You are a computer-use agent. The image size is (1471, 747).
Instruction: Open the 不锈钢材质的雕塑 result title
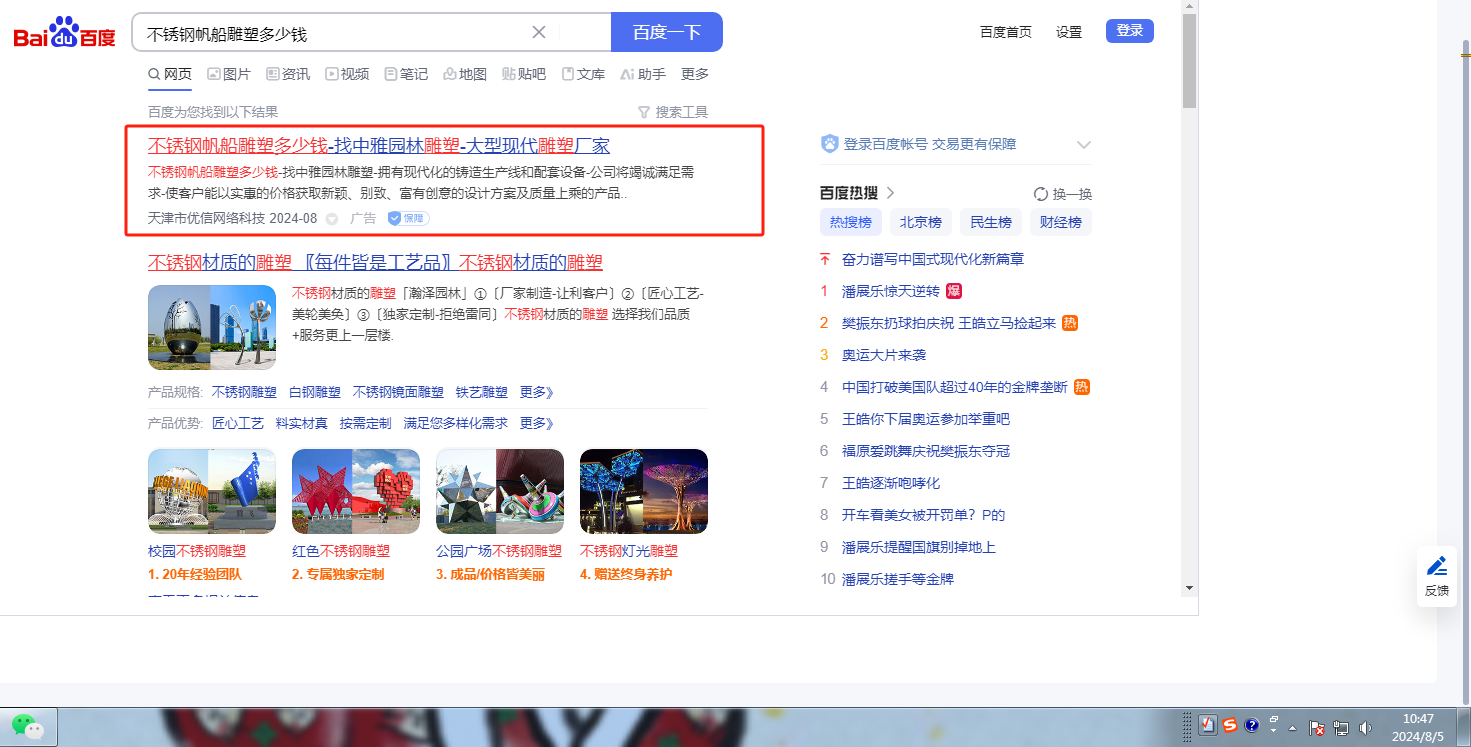(376, 263)
